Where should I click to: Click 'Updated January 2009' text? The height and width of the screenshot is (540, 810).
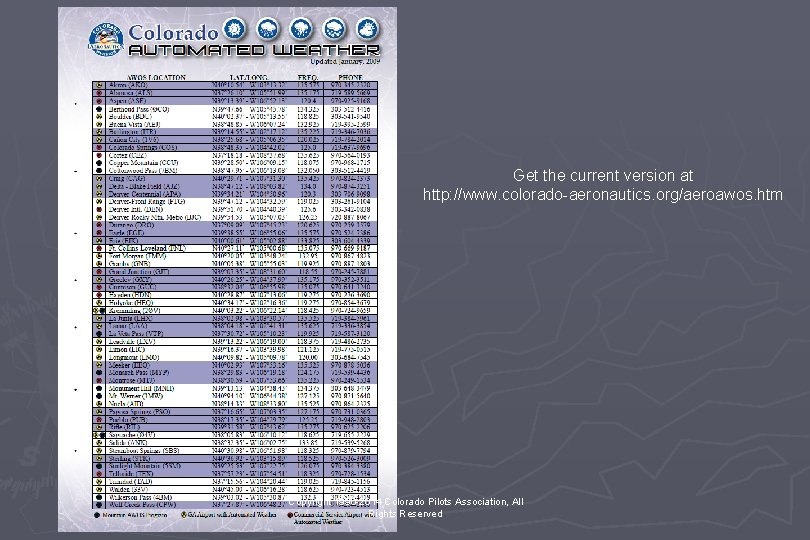coord(346,61)
